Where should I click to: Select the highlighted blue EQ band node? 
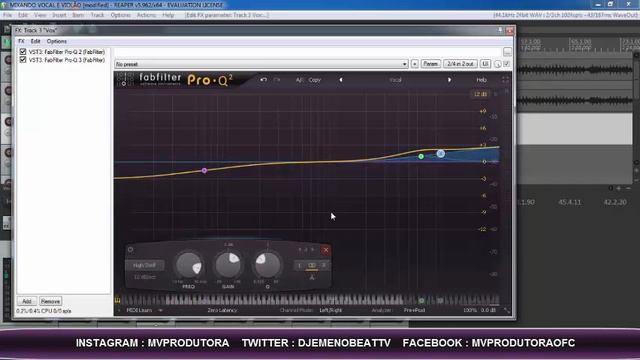point(440,153)
